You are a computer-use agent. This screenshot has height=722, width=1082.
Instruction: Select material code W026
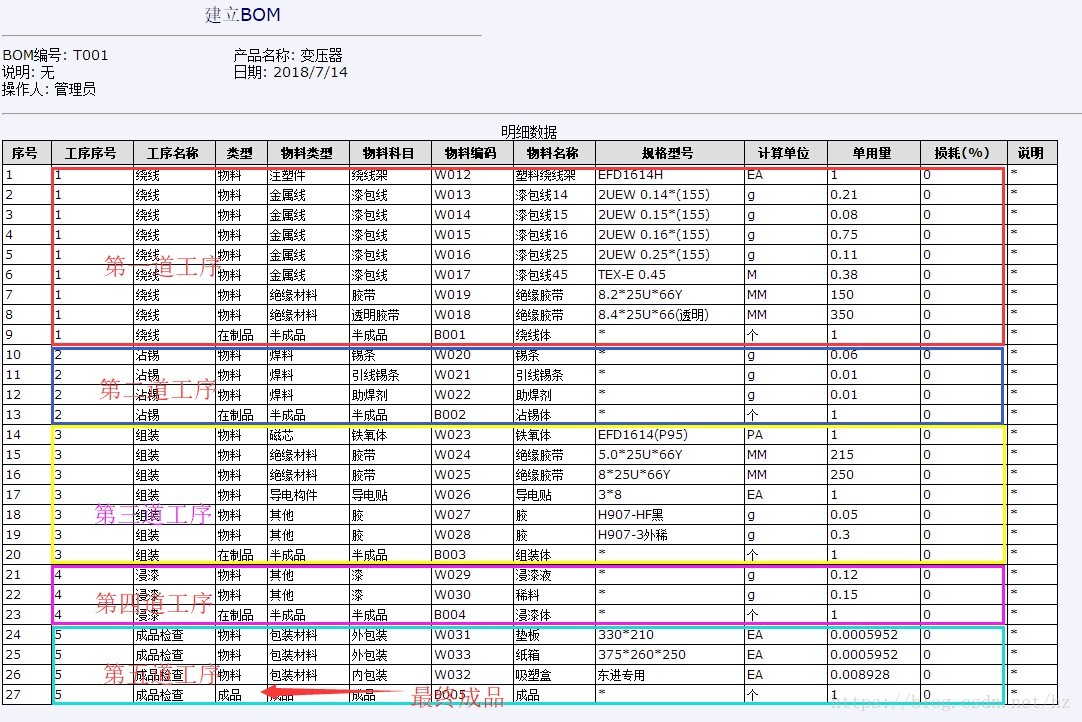click(x=453, y=495)
